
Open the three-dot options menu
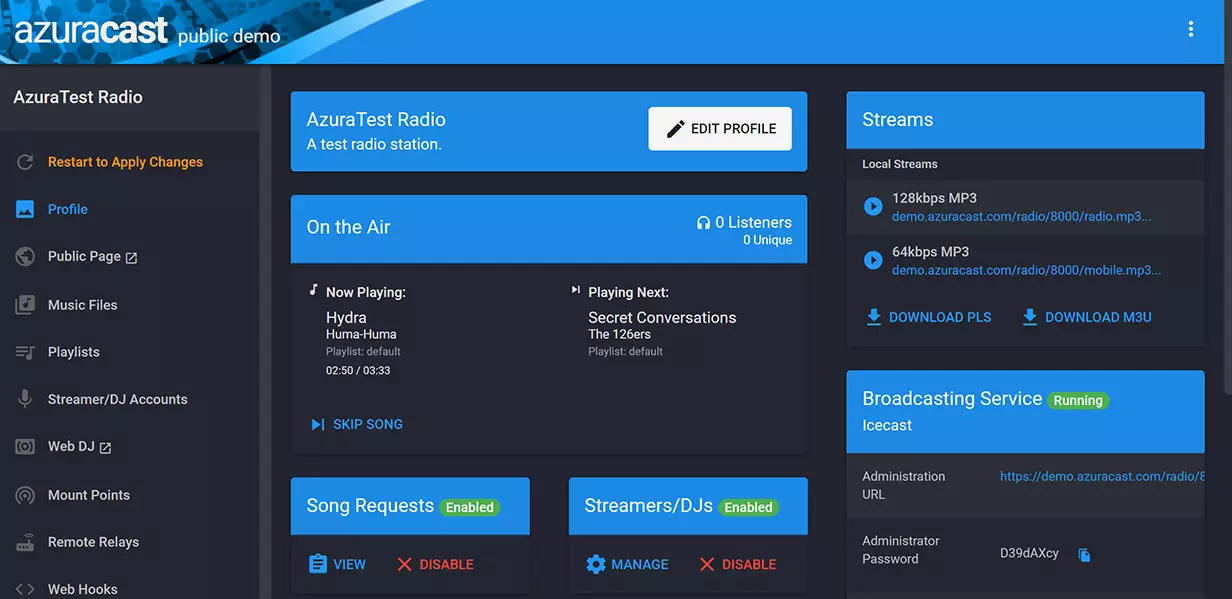click(1190, 29)
